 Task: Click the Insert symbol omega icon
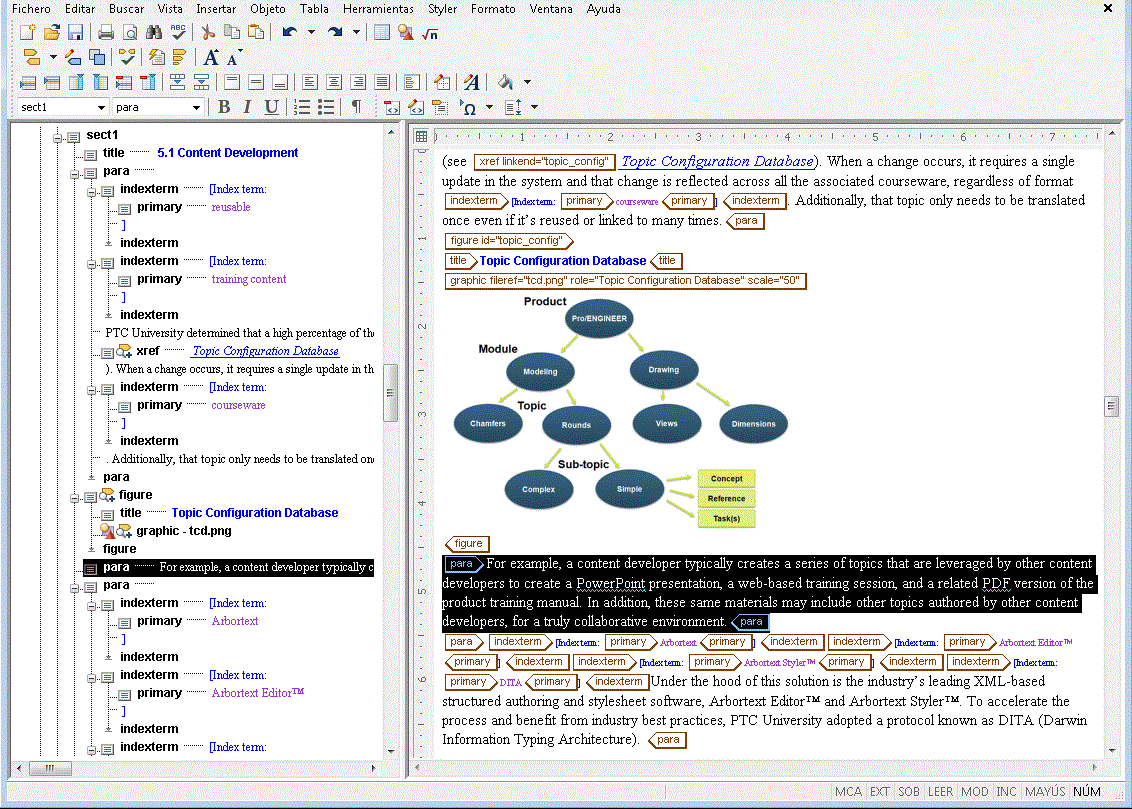(468, 108)
